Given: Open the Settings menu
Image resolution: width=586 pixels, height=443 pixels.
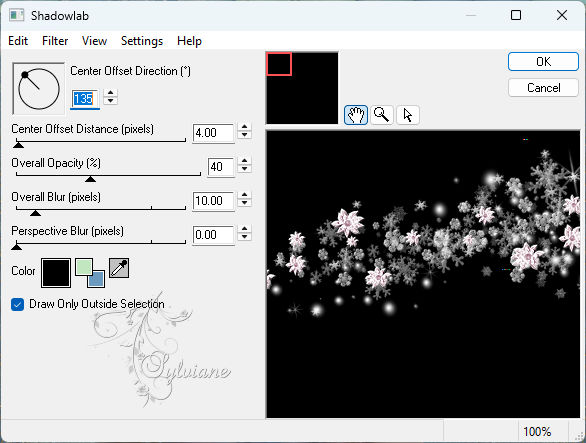Looking at the screenshot, I should pyautogui.click(x=142, y=41).
